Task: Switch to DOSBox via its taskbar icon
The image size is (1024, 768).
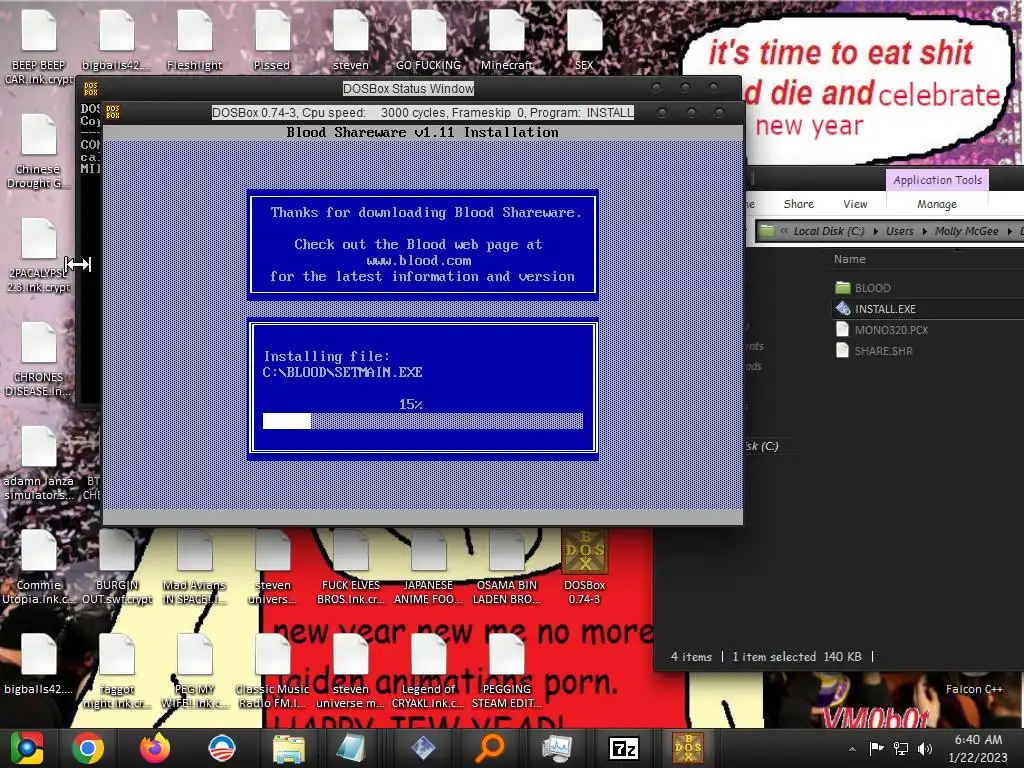Action: tap(688, 748)
